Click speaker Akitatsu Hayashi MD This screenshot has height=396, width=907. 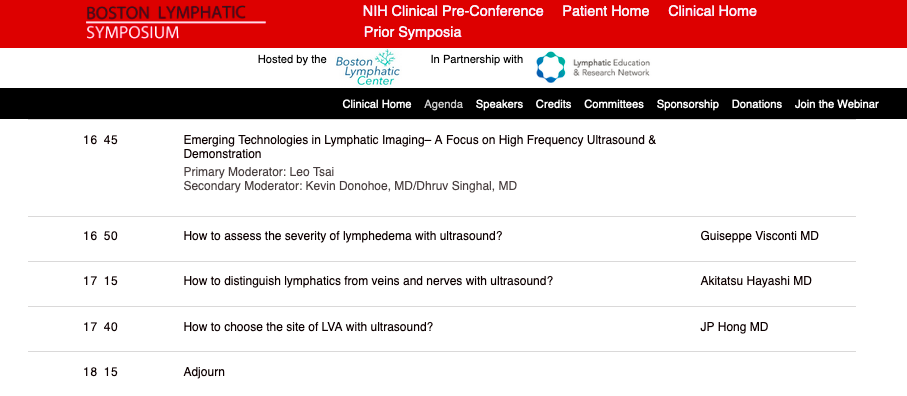pyautogui.click(x=755, y=281)
